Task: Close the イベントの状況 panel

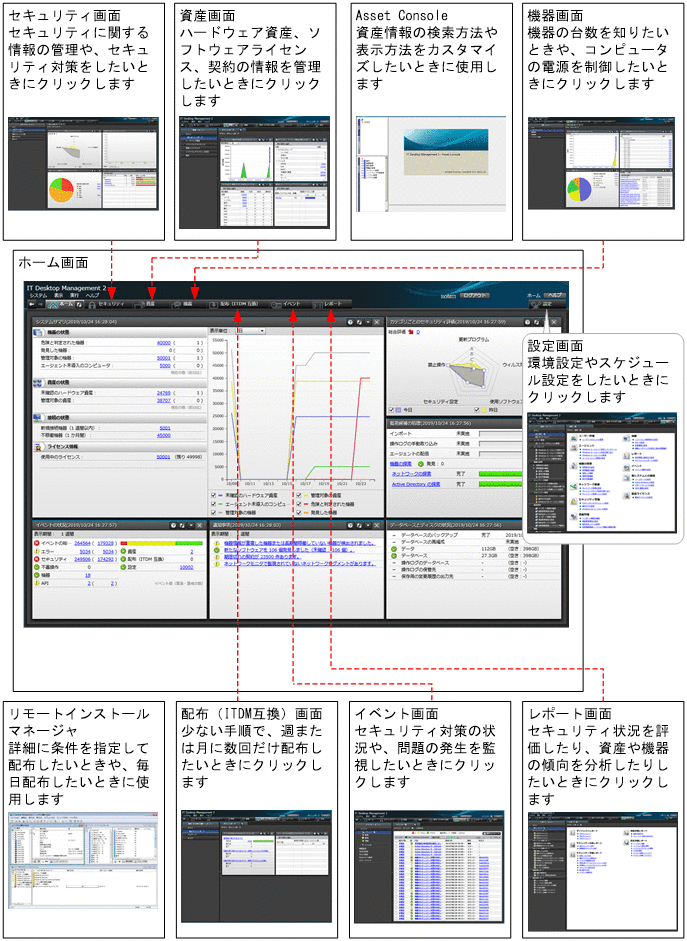Action: pyautogui.click(x=200, y=525)
